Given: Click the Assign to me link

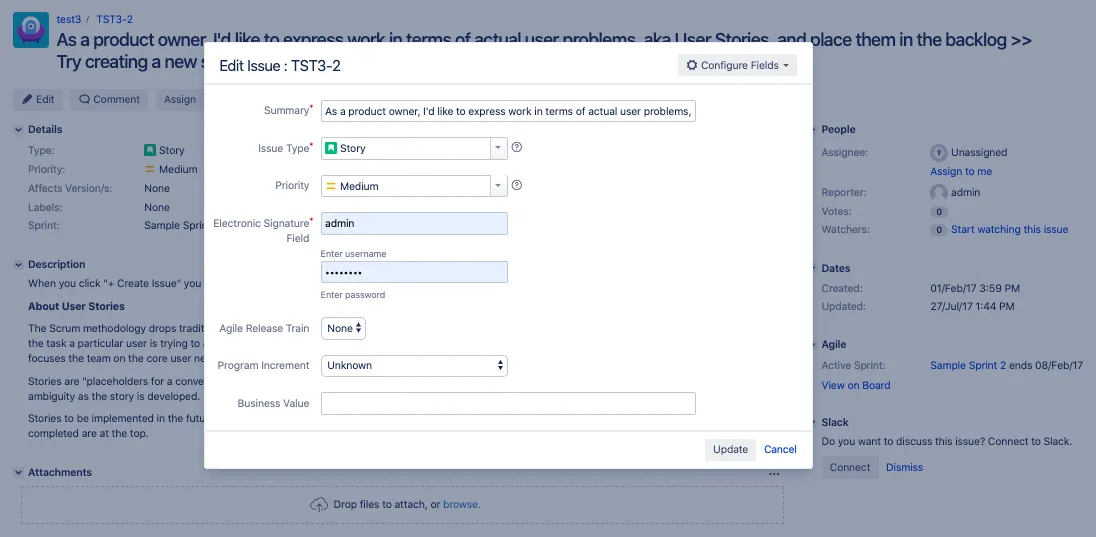Looking at the screenshot, I should [x=961, y=171].
